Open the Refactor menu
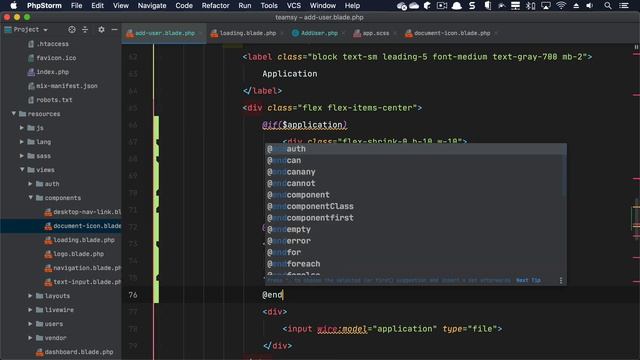 click(215, 6)
